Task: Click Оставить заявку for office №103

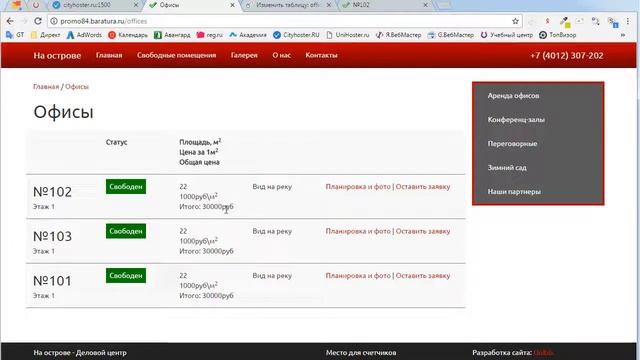Action: point(423,231)
